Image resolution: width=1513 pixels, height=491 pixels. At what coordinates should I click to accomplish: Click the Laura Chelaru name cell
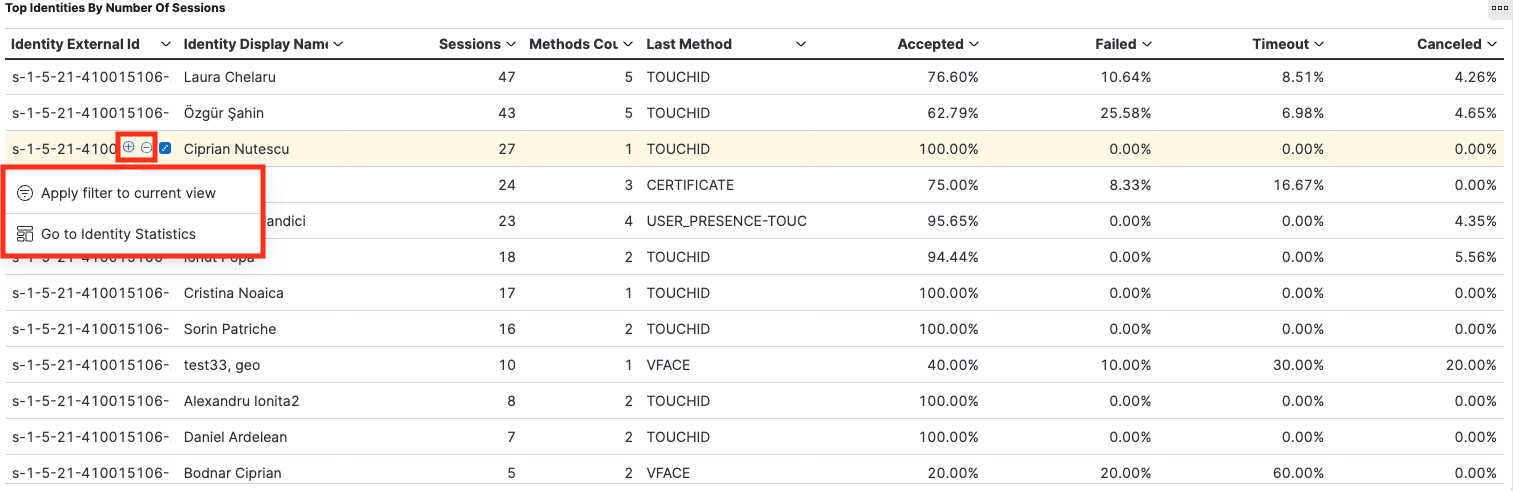pyautogui.click(x=230, y=77)
